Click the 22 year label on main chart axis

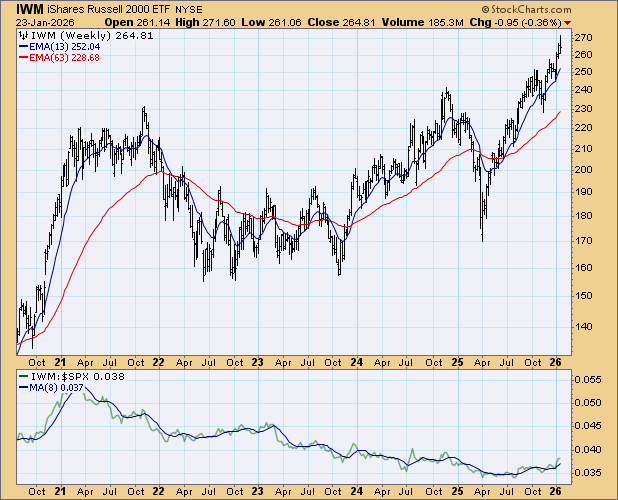pyautogui.click(x=158, y=362)
